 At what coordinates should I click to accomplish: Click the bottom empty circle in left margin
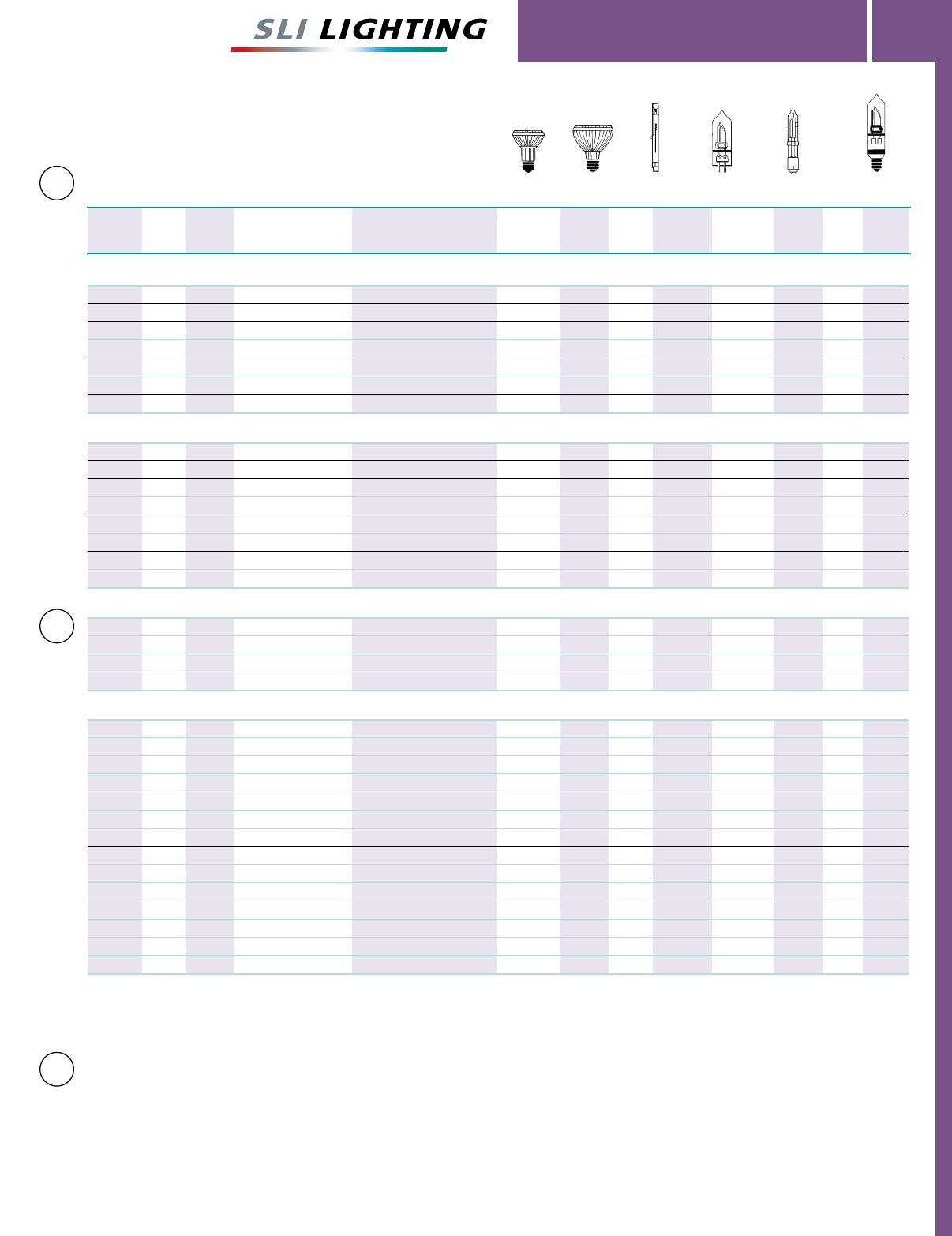pyautogui.click(x=57, y=1069)
